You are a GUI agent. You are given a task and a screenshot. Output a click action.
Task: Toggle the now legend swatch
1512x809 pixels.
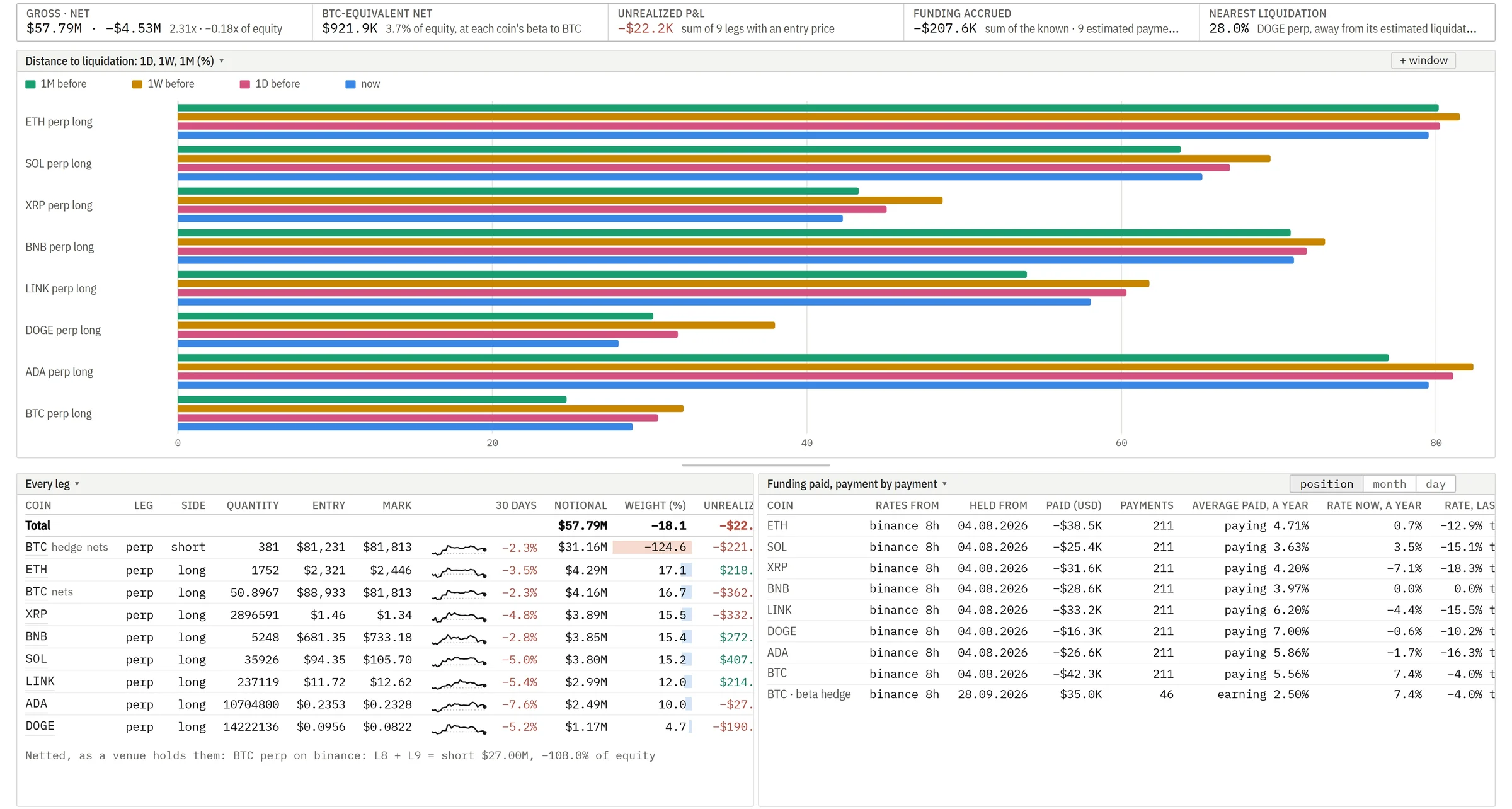tap(351, 84)
